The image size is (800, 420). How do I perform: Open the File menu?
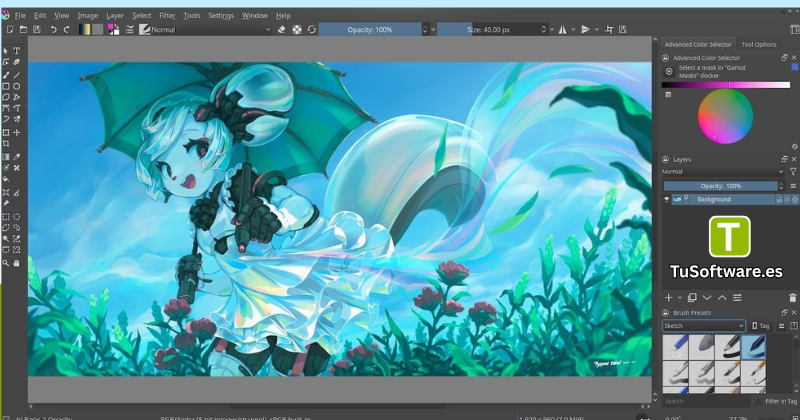pyautogui.click(x=20, y=15)
